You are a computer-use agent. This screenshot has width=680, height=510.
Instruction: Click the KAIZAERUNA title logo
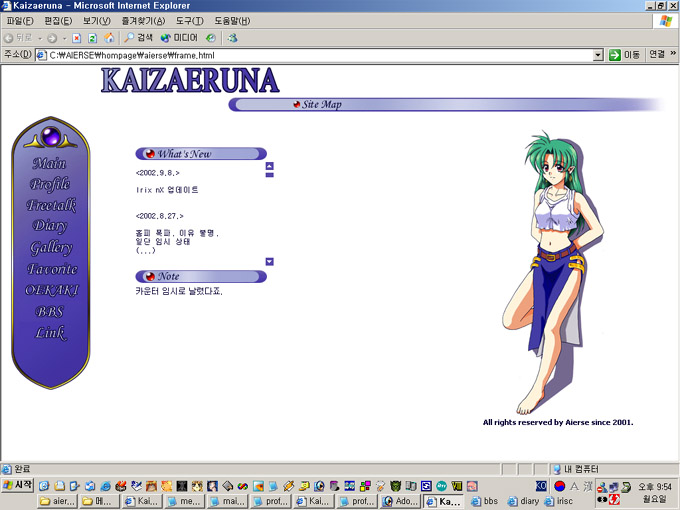point(190,80)
